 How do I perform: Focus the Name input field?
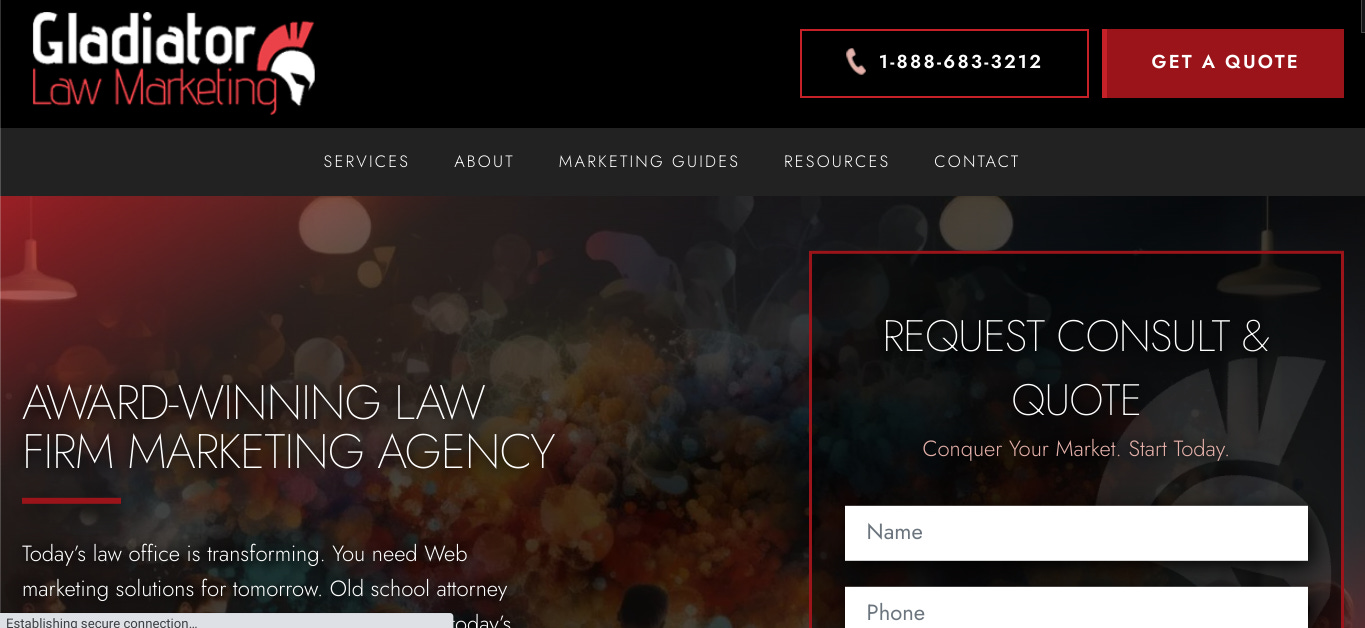click(1076, 533)
